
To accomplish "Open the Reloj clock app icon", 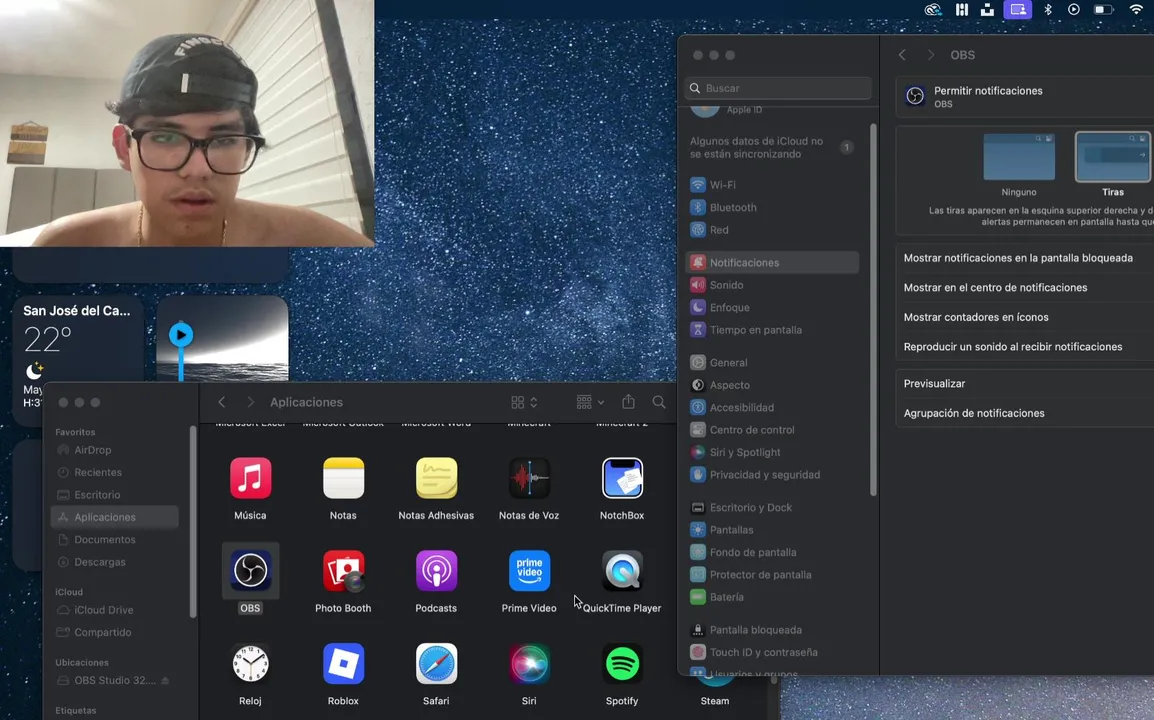I will 250,664.
